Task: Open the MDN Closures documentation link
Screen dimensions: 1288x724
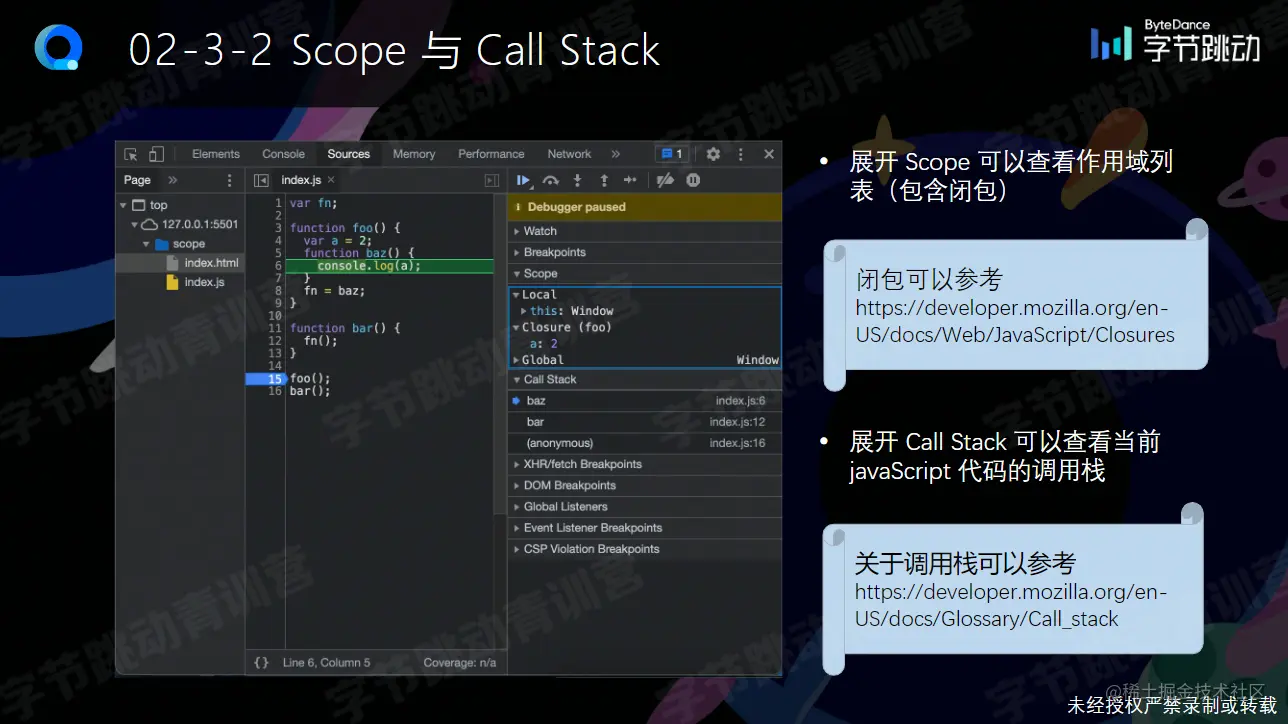Action: 1015,322
